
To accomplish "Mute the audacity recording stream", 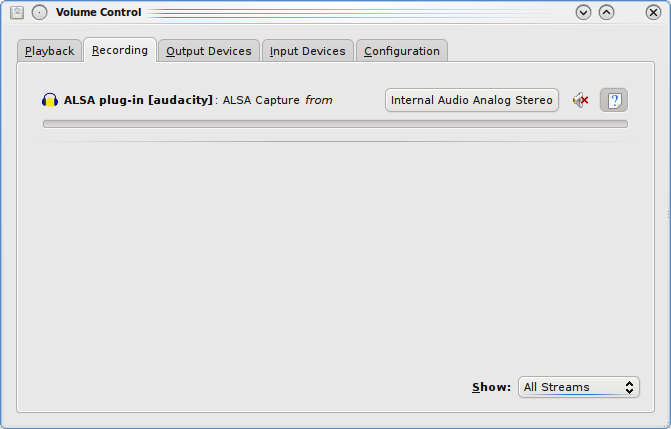I will [x=581, y=100].
